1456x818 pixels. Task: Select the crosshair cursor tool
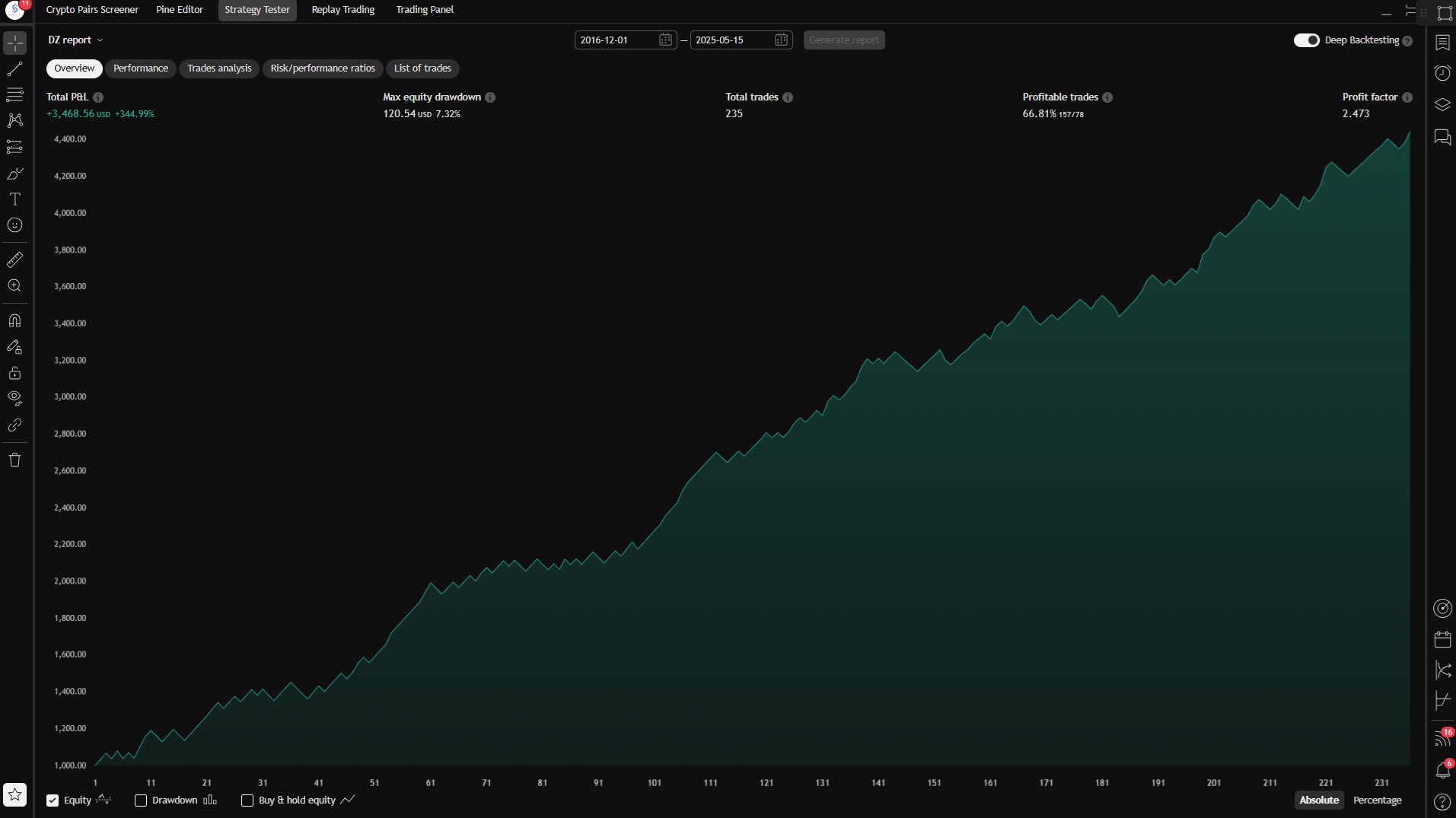(x=14, y=43)
